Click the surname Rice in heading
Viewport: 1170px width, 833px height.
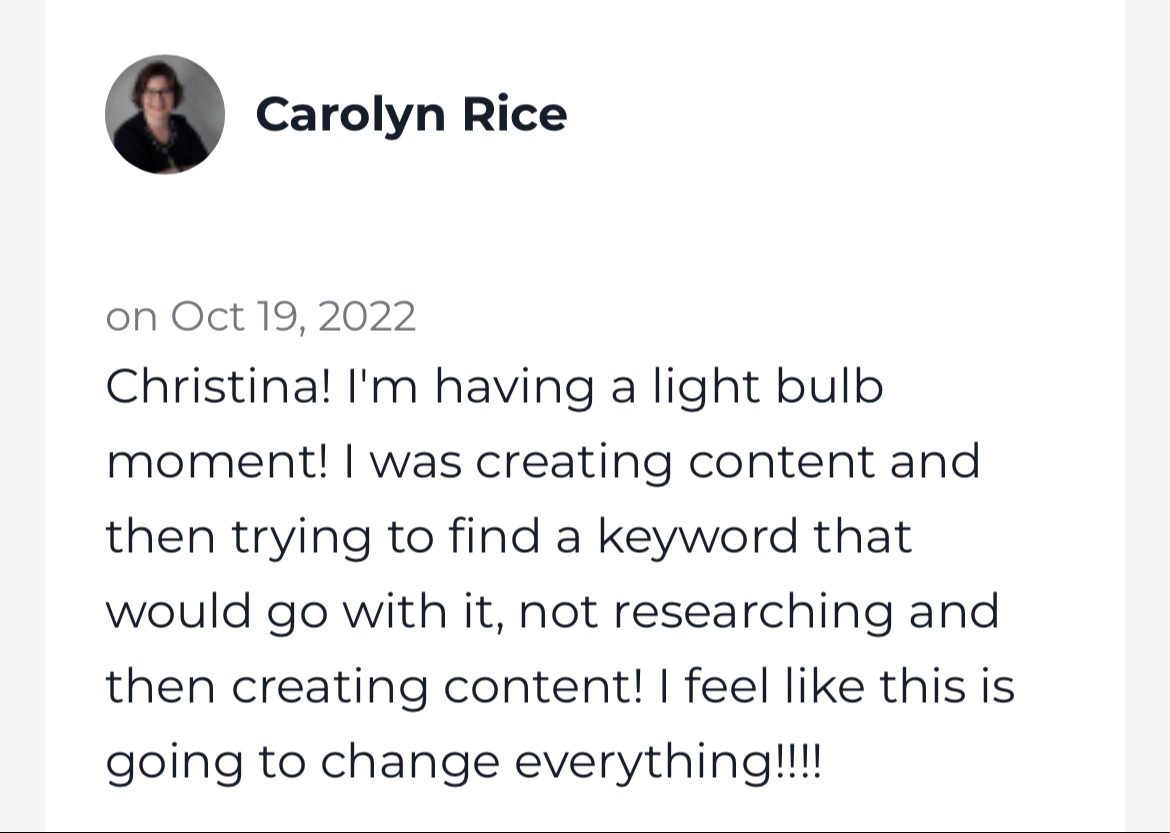[x=515, y=114]
